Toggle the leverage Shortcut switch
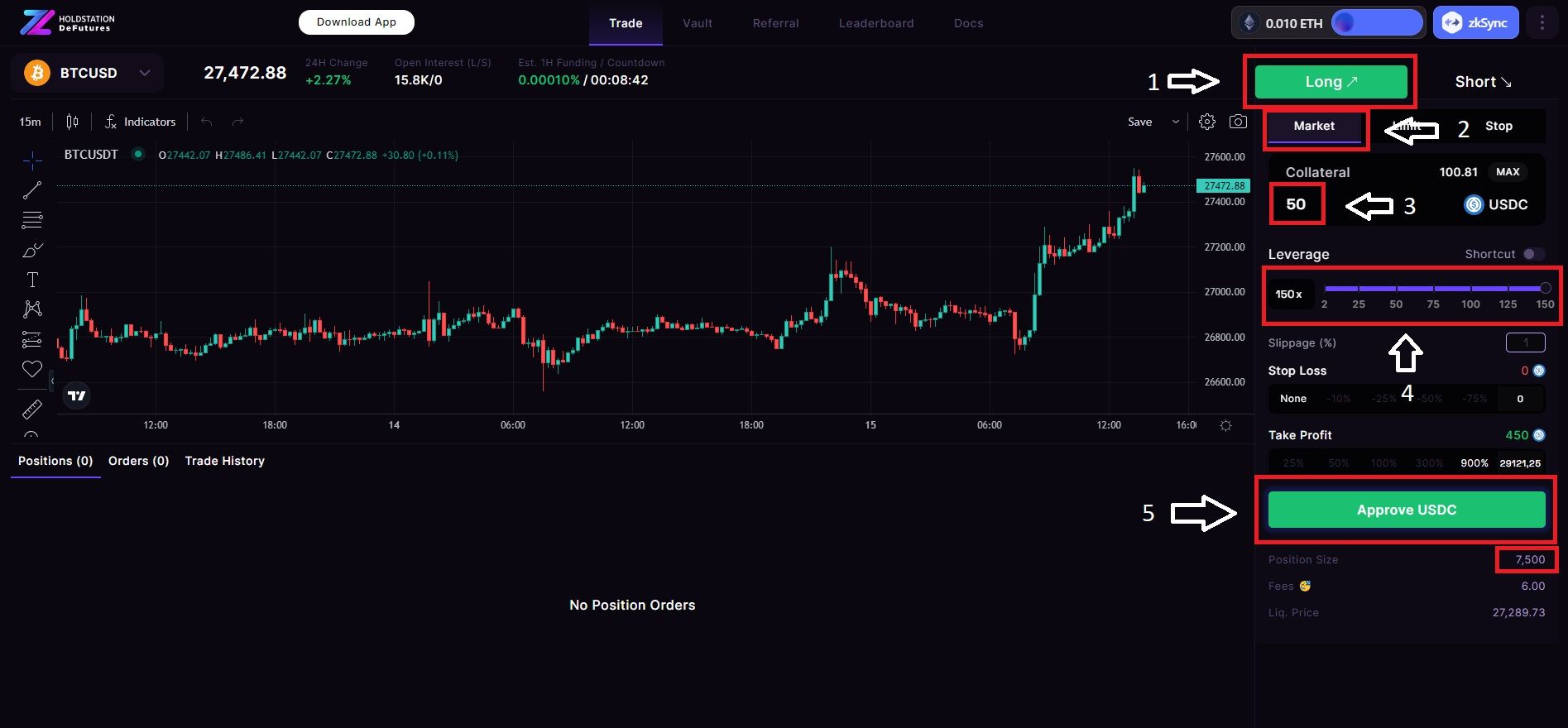The width and height of the screenshot is (1568, 728). pyautogui.click(x=1533, y=254)
